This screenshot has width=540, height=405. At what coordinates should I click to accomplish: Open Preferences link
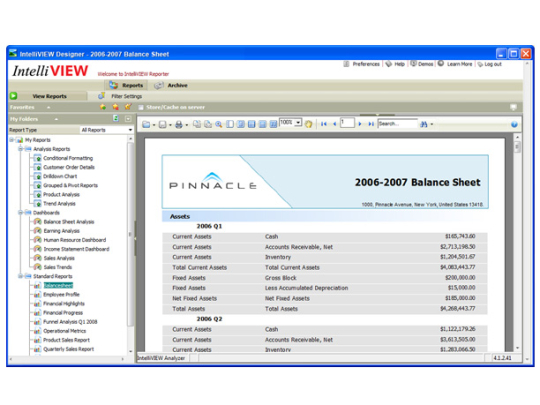tap(366, 64)
